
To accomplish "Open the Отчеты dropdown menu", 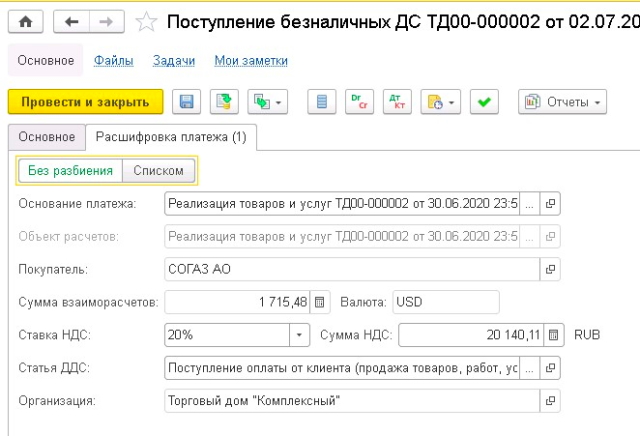I will [x=563, y=102].
